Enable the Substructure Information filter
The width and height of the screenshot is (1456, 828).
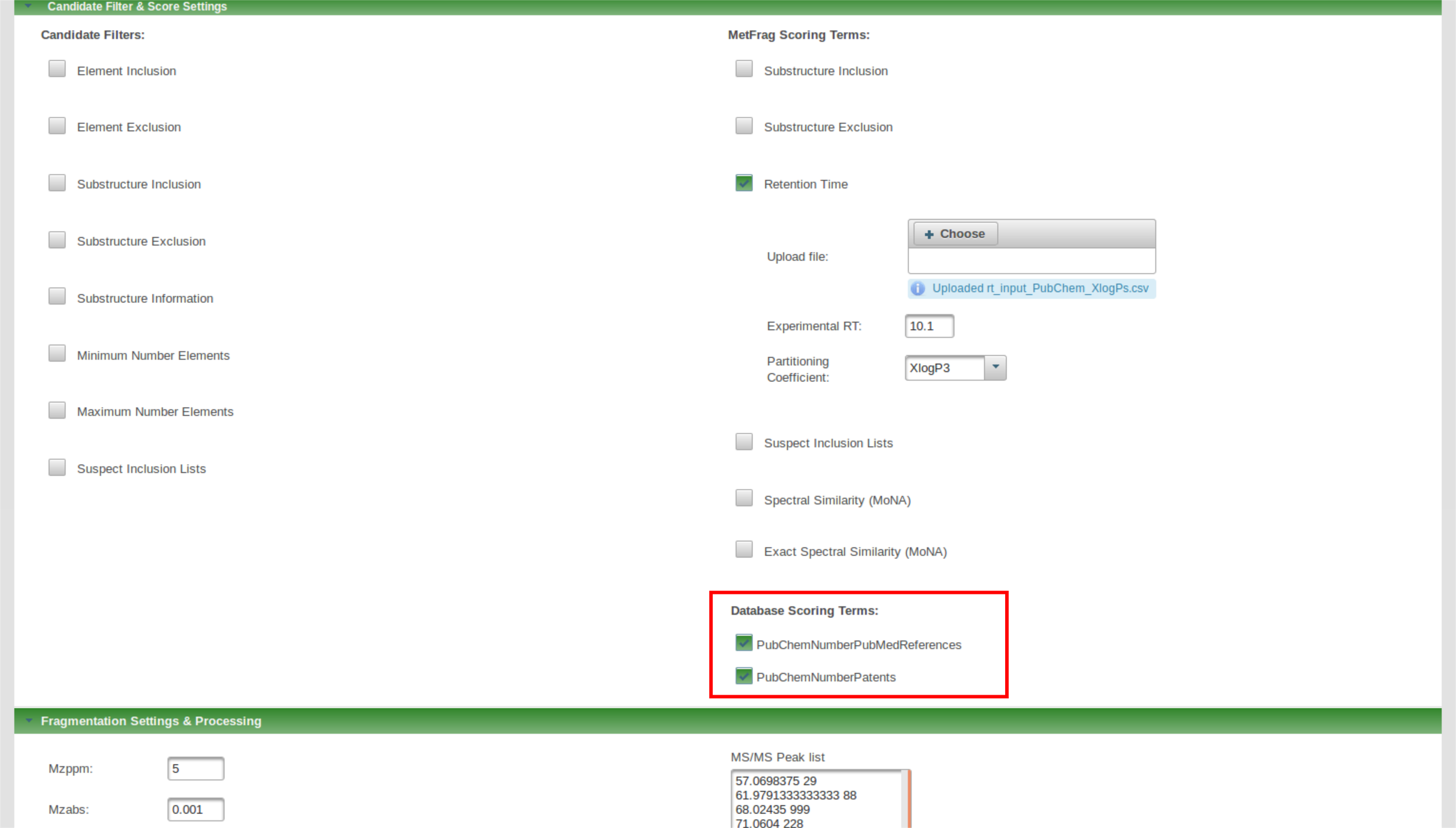click(57, 297)
